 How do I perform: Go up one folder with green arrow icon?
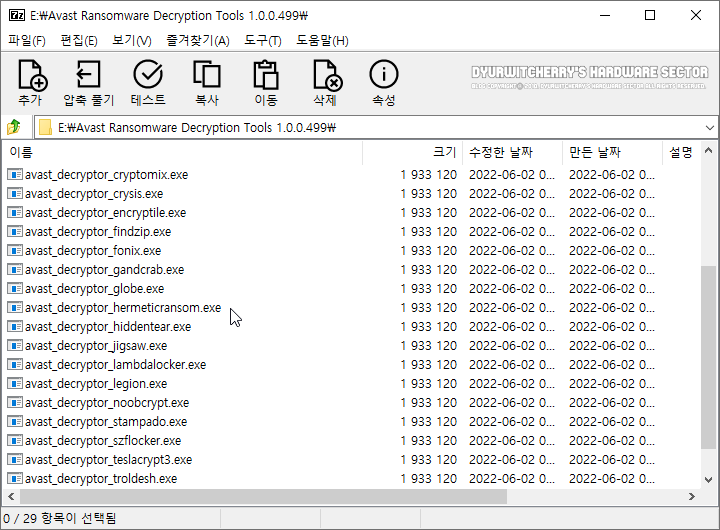tap(14, 127)
